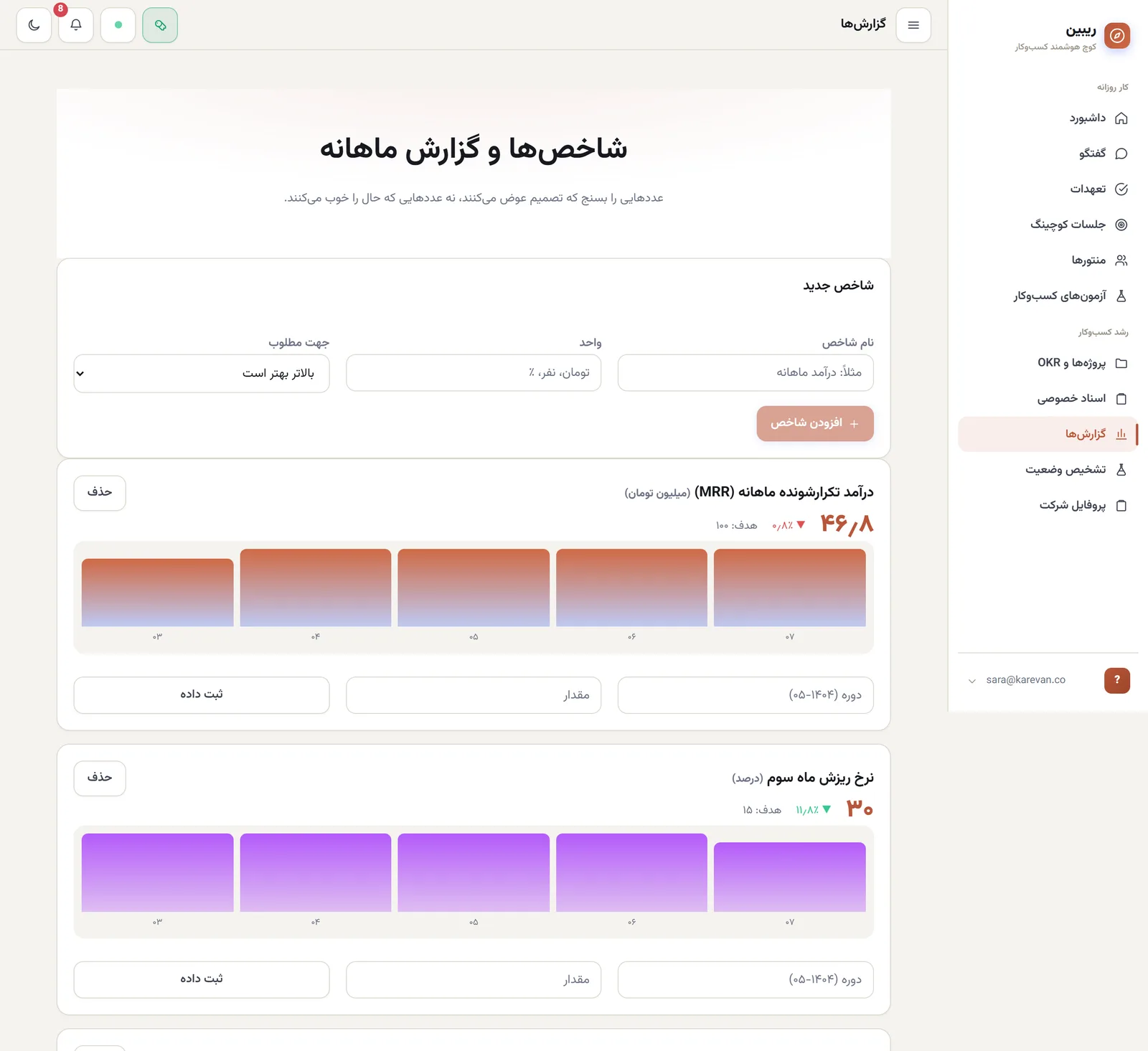Click the پروژه‌ها و OKR folder icon
Screen dimensions: 1148x1051
pos(1121,363)
